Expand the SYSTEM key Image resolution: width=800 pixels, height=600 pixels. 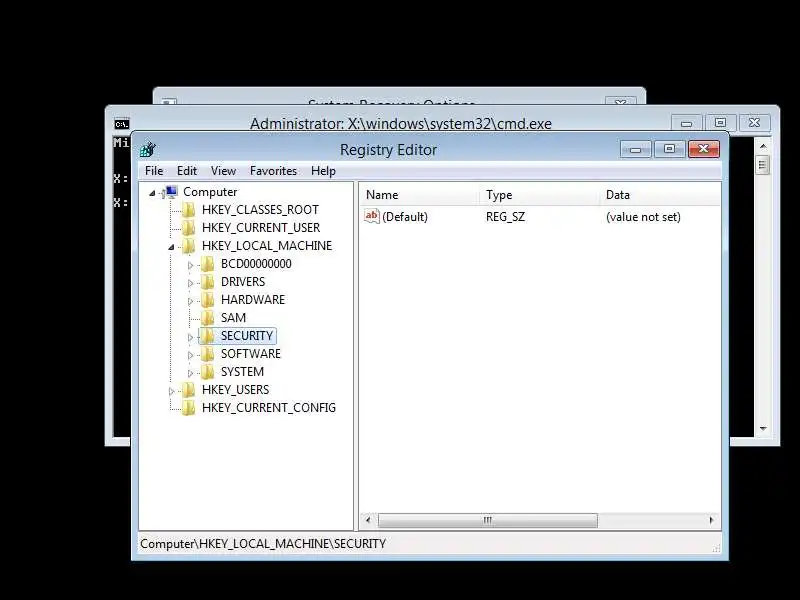click(190, 373)
